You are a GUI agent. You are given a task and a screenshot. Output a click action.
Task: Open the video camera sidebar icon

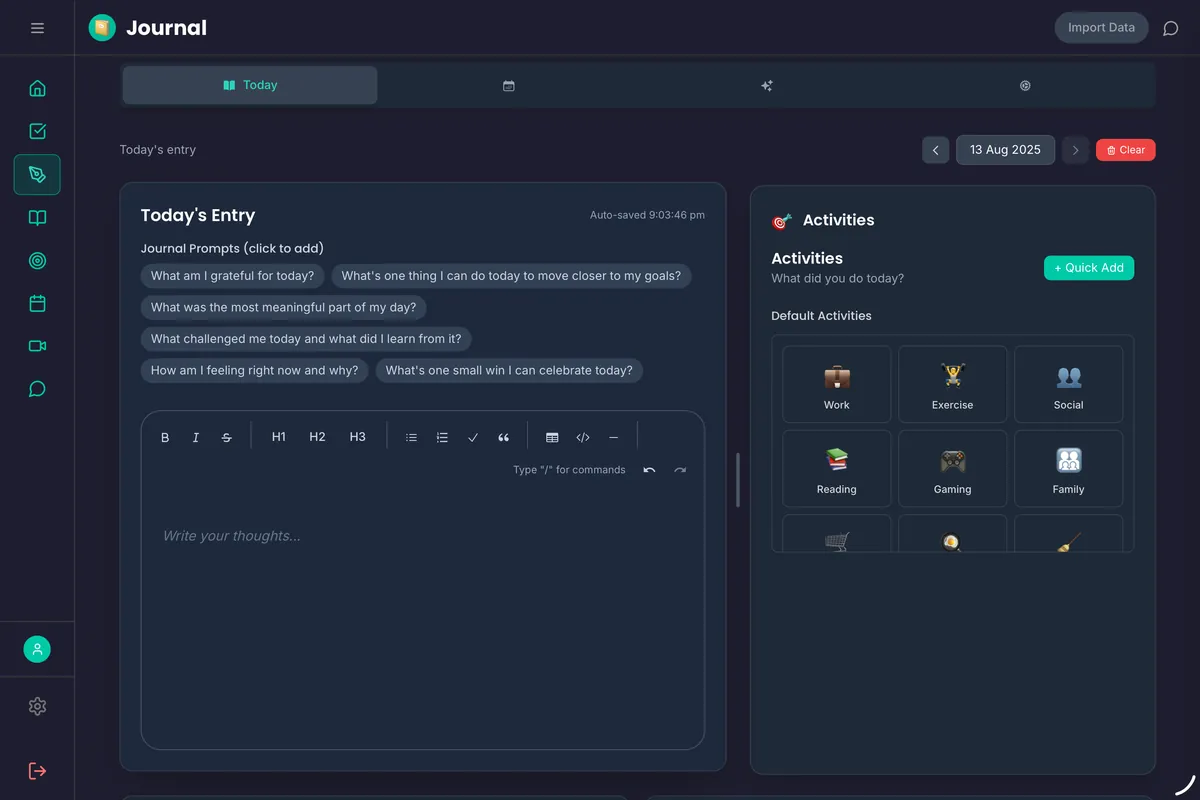click(x=37, y=346)
